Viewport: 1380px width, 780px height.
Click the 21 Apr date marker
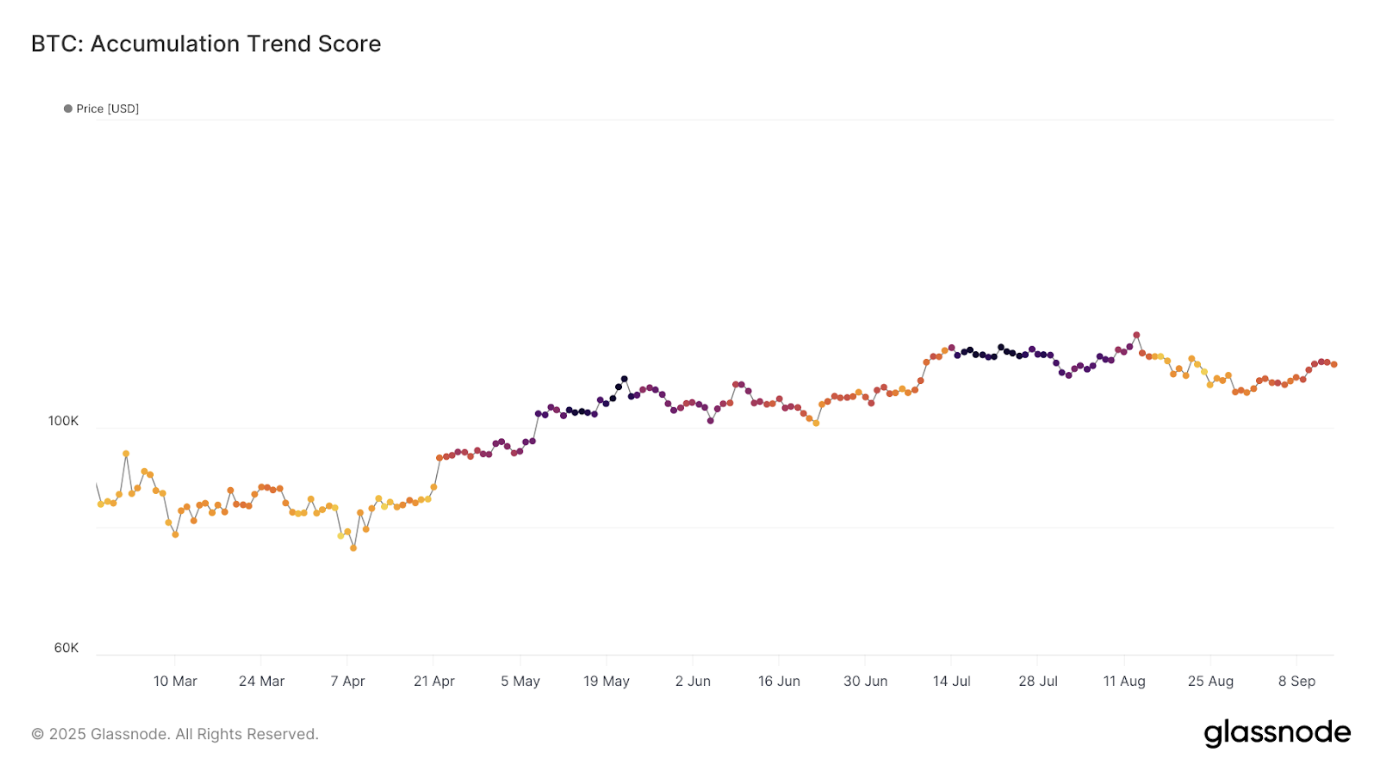[433, 681]
